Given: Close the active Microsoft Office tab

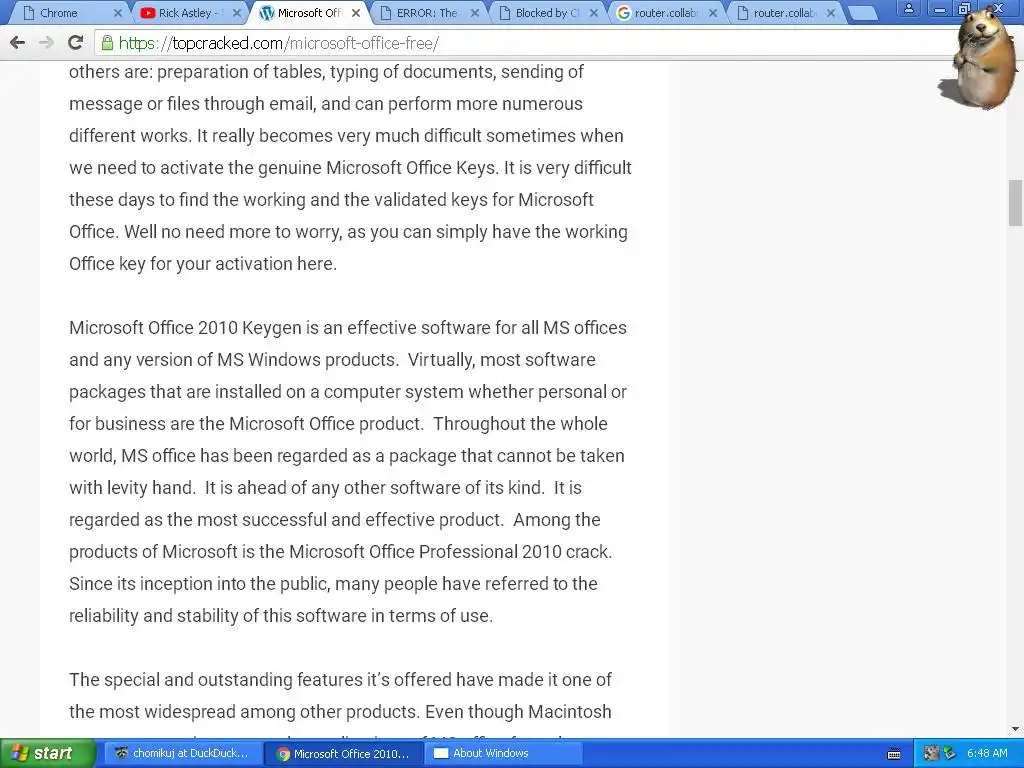Looking at the screenshot, I should (x=356, y=13).
